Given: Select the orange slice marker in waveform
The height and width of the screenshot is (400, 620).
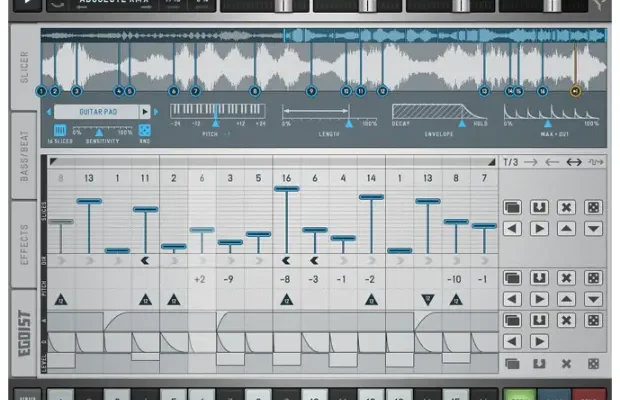Looking at the screenshot, I should click(x=575, y=91).
